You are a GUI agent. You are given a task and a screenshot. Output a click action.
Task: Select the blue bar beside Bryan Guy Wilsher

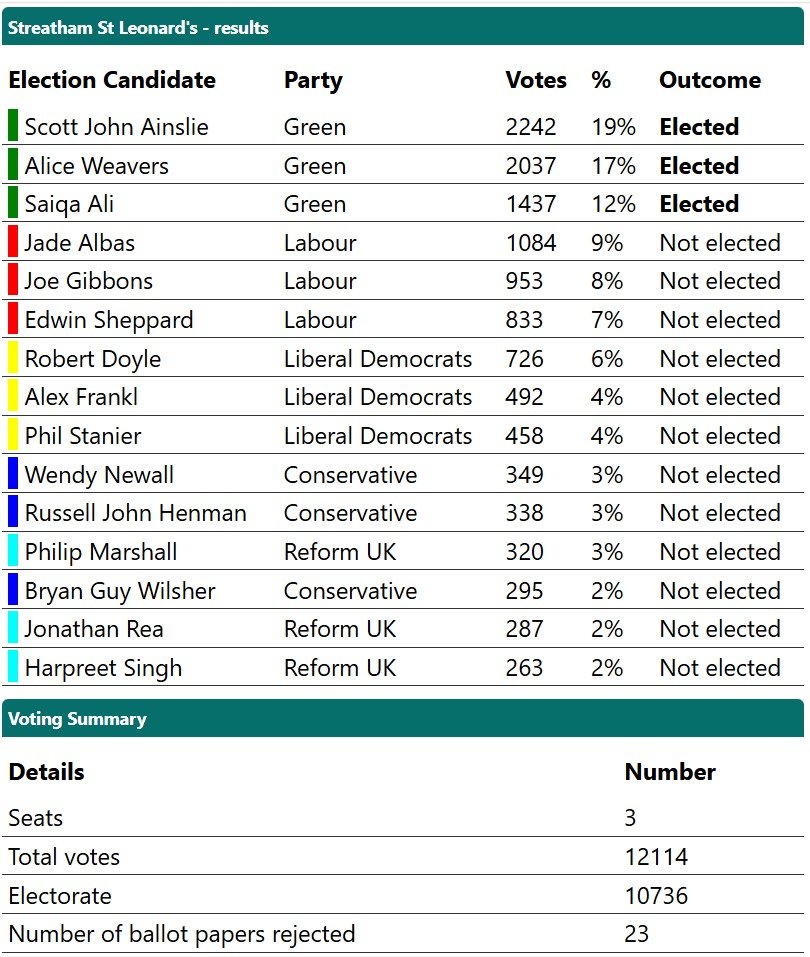pos(12,590)
